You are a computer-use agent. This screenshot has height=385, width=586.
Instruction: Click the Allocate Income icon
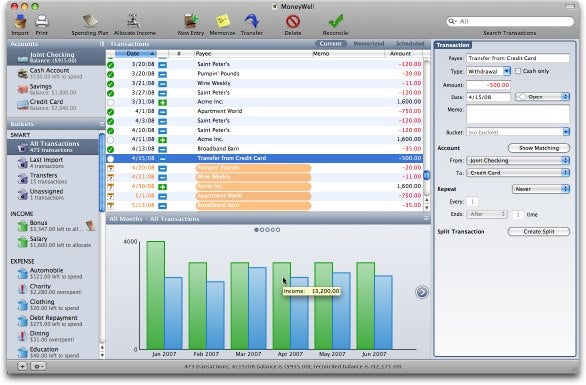click(134, 21)
